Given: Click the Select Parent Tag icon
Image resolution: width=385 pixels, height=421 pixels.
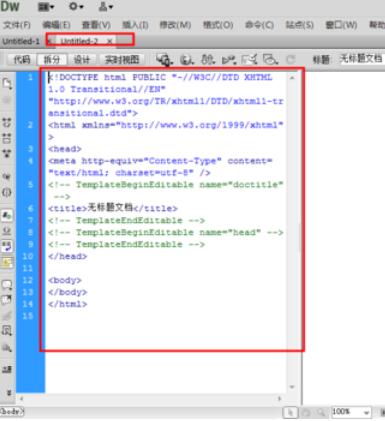Looking at the screenshot, I should click(7, 176).
